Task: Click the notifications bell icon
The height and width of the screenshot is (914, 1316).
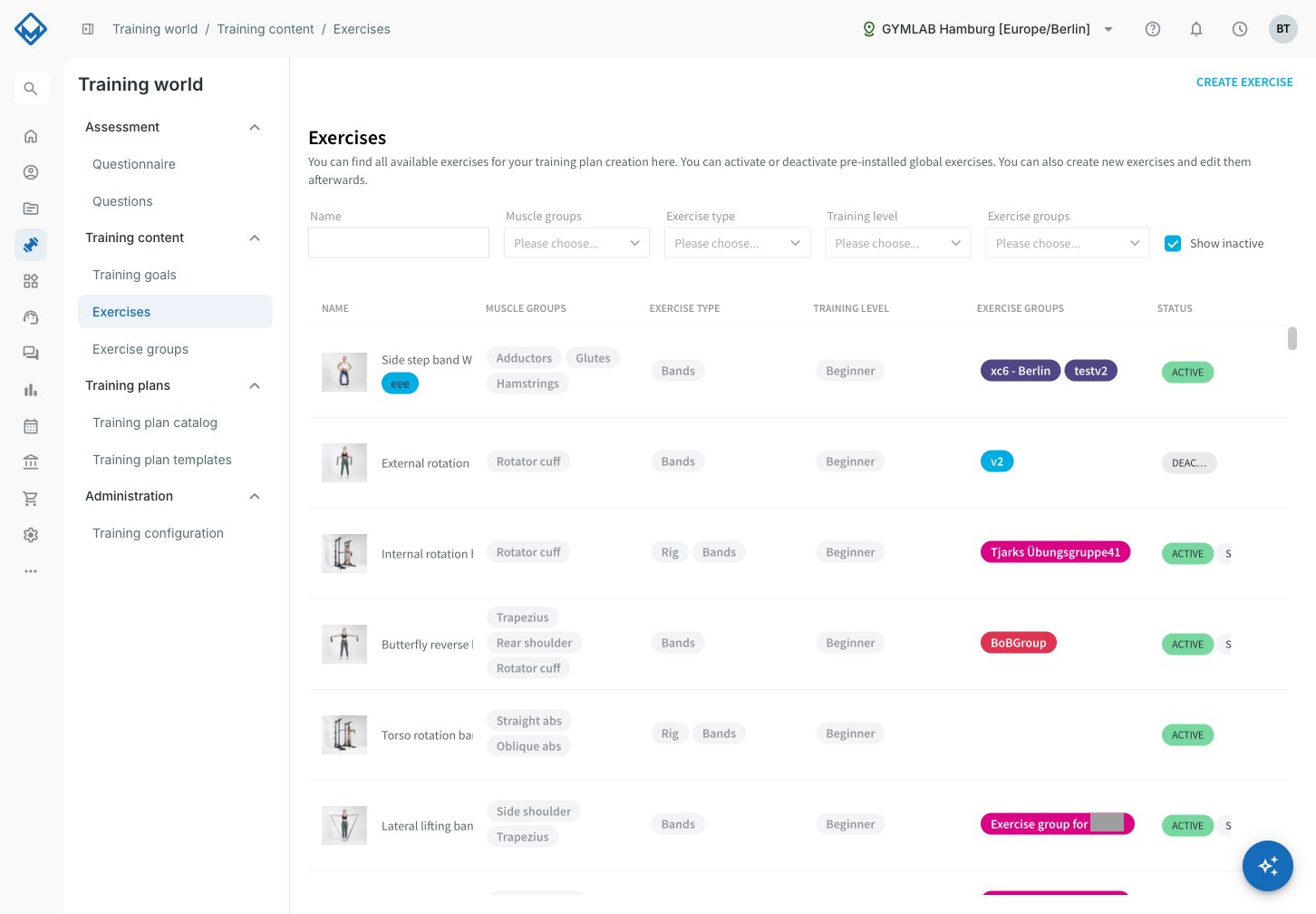Action: 1196,29
